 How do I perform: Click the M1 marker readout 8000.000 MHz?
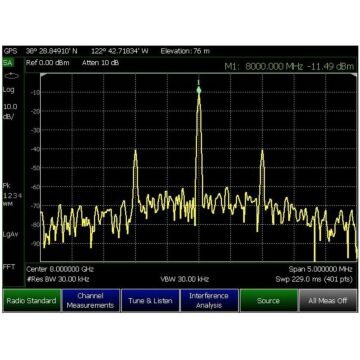tap(289, 66)
